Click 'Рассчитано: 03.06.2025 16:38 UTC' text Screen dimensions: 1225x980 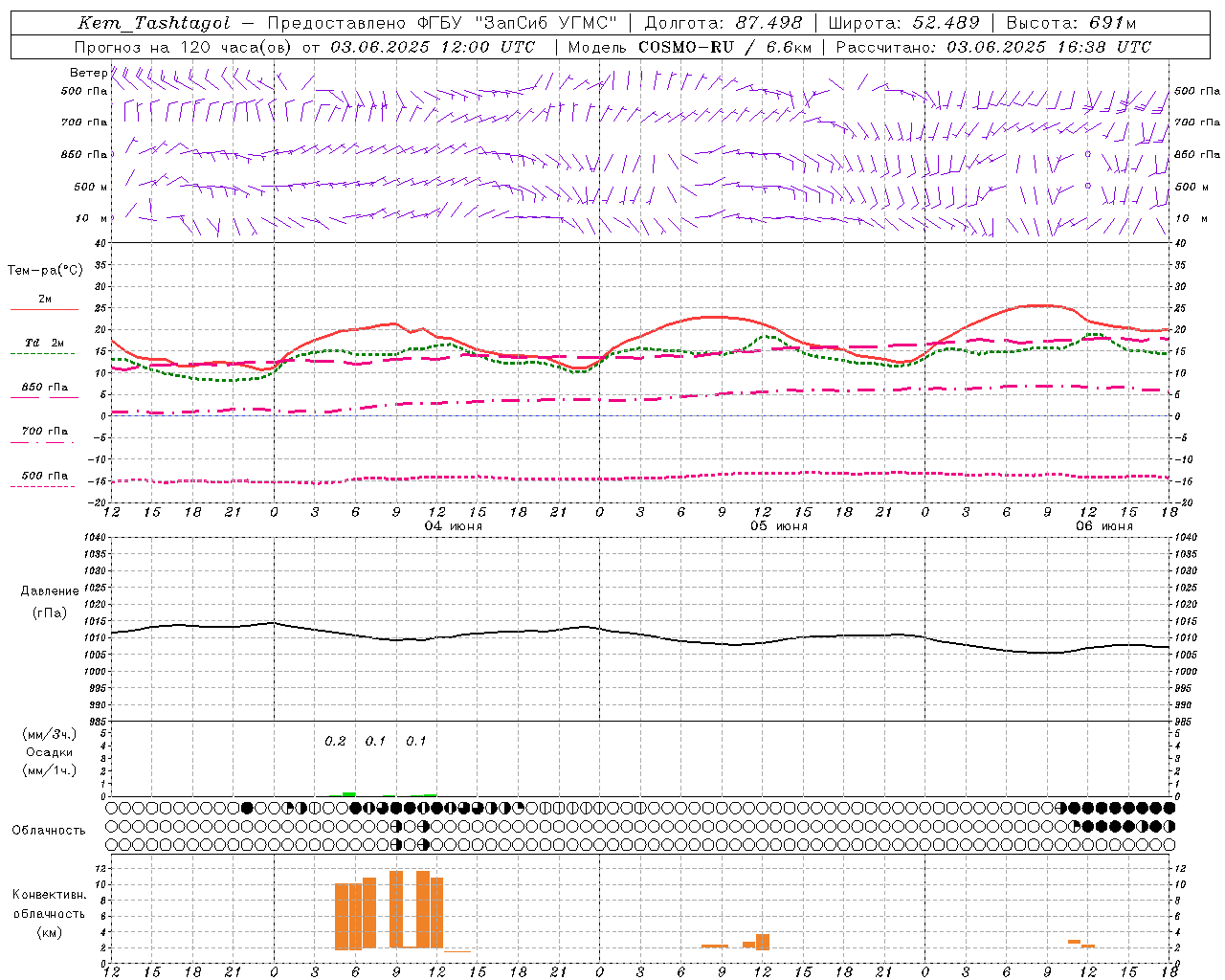993,47
